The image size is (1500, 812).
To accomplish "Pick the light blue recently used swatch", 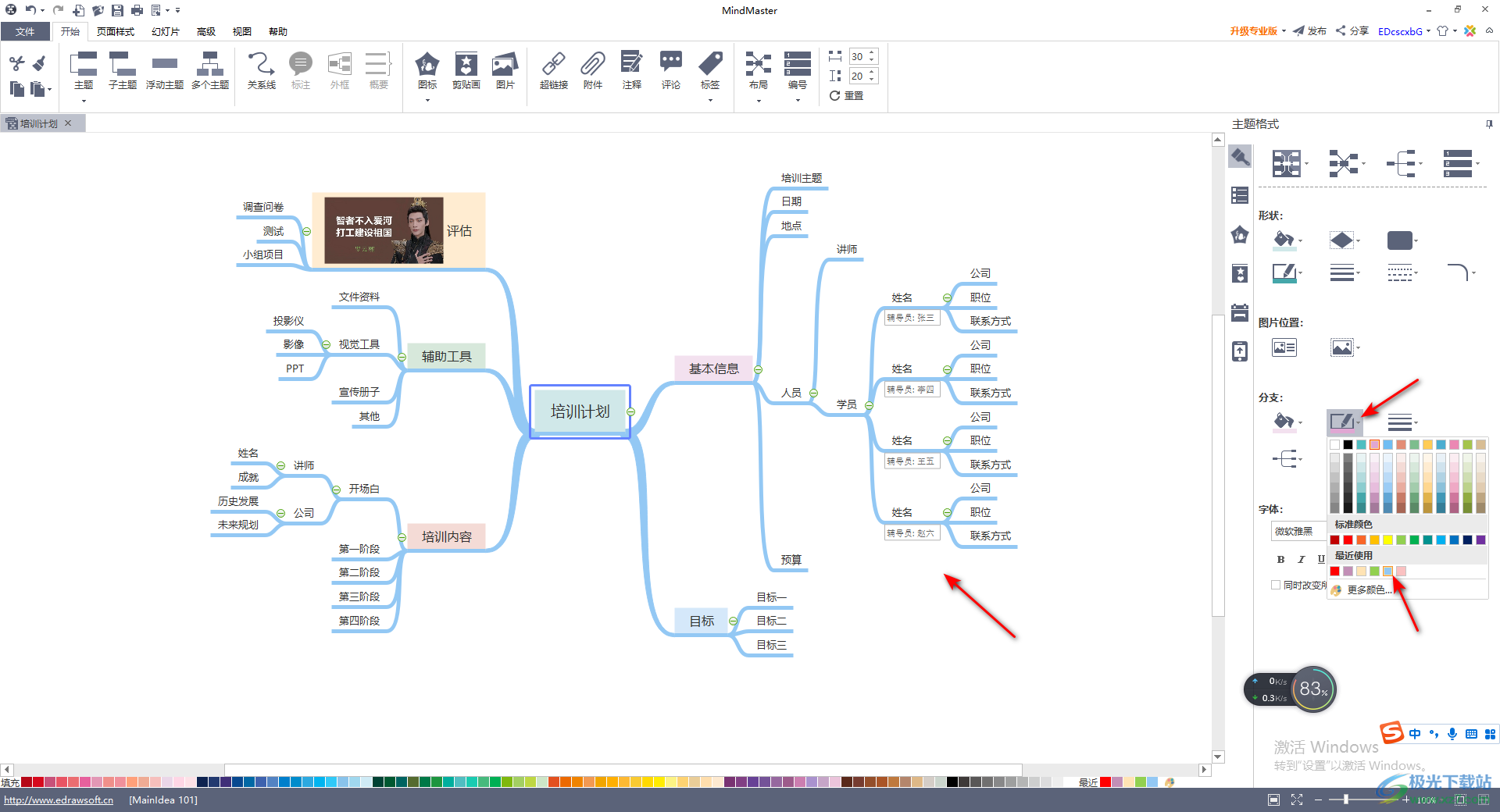I will (1387, 572).
